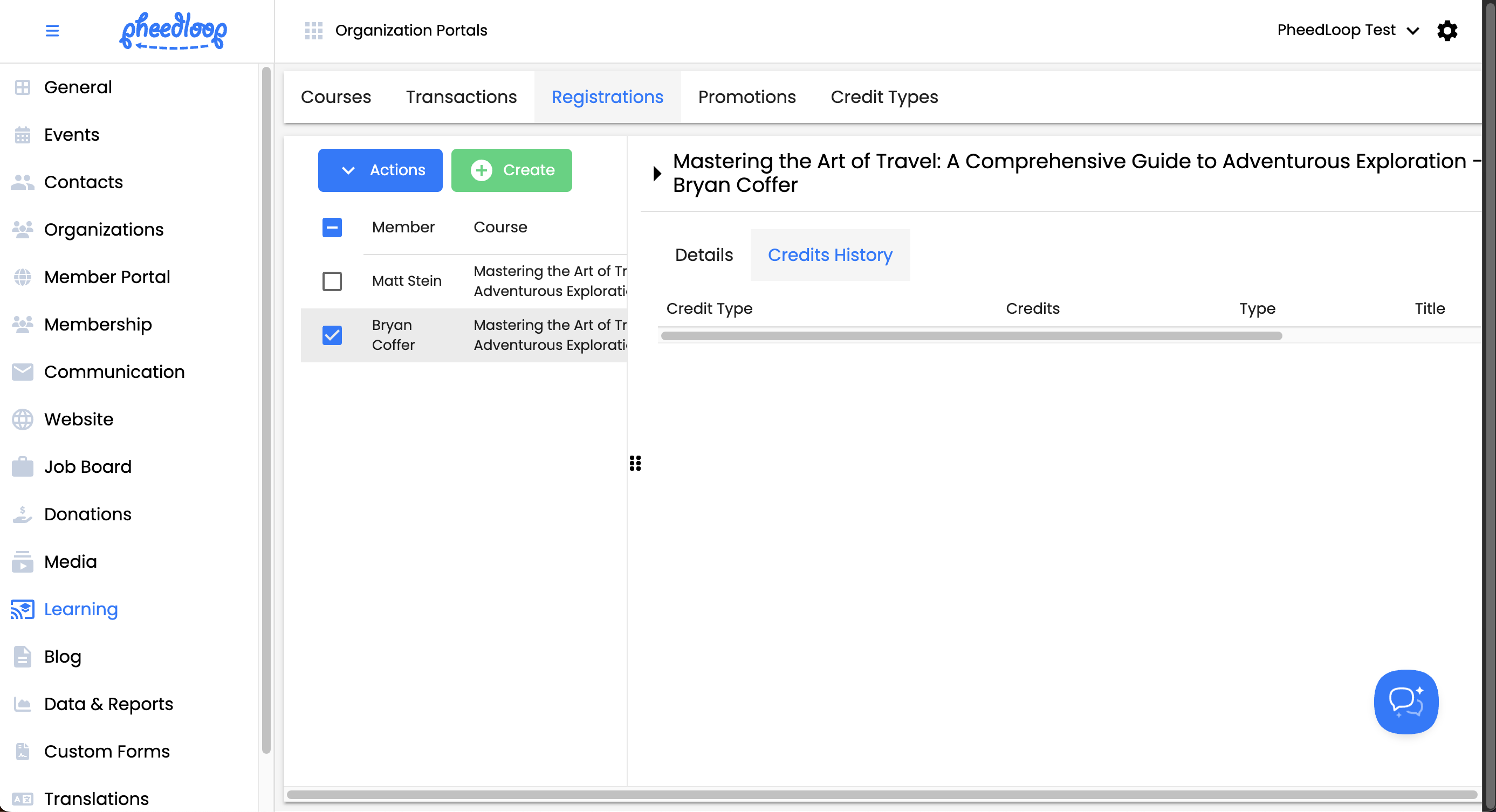This screenshot has height=812, width=1496.
Task: Toggle the select-all header checkbox
Action: coord(332,227)
